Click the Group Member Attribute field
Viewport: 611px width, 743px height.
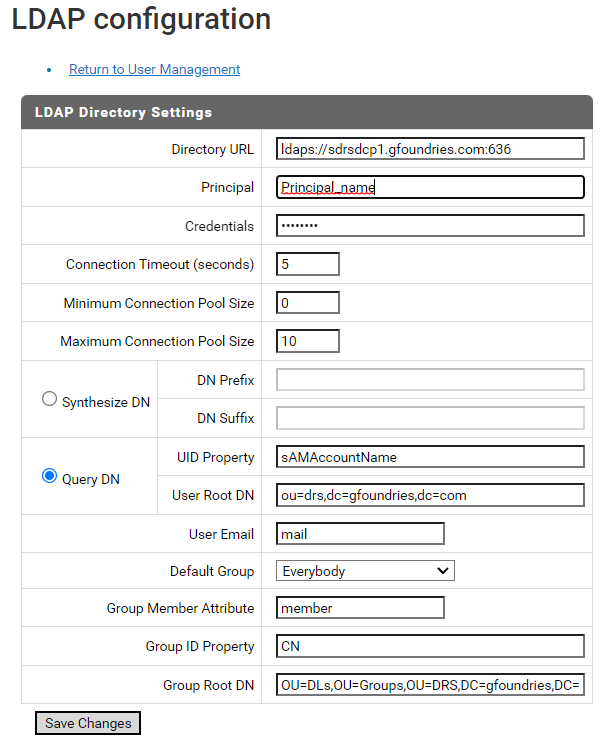click(360, 607)
